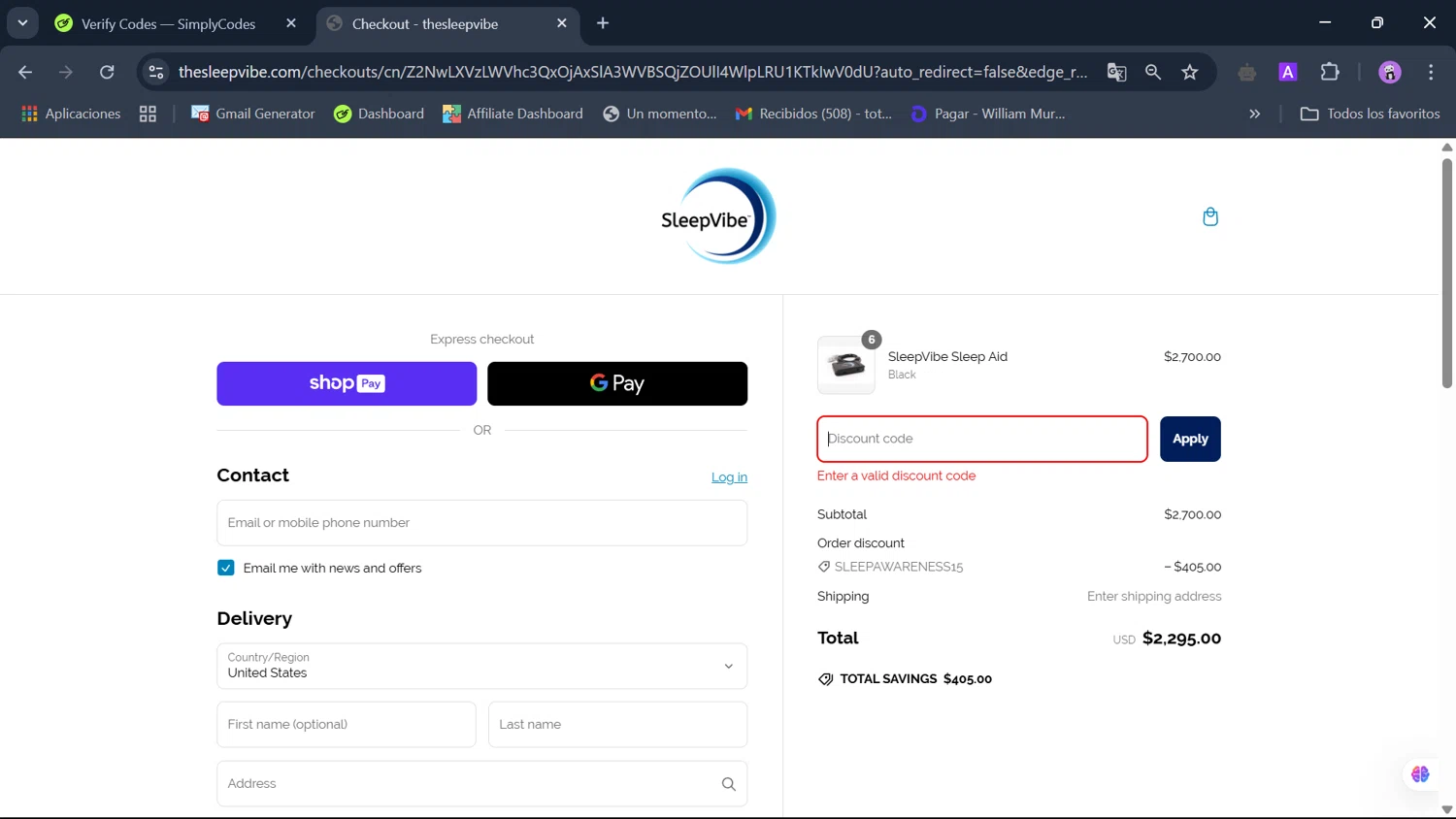Click the Log in link

pyautogui.click(x=729, y=477)
